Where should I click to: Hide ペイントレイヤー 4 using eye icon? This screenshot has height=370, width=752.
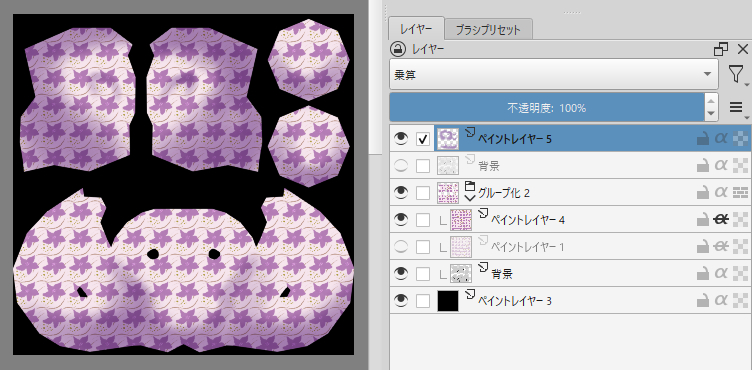coord(400,220)
